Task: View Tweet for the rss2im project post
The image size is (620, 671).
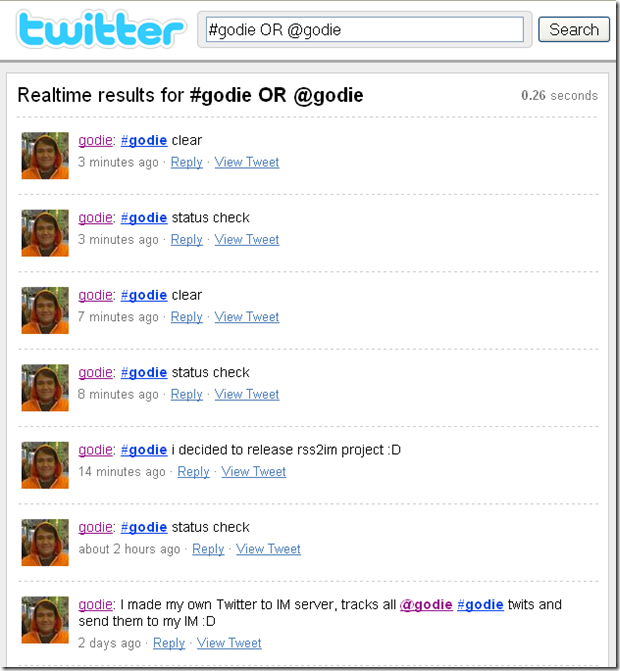Action: pos(254,472)
